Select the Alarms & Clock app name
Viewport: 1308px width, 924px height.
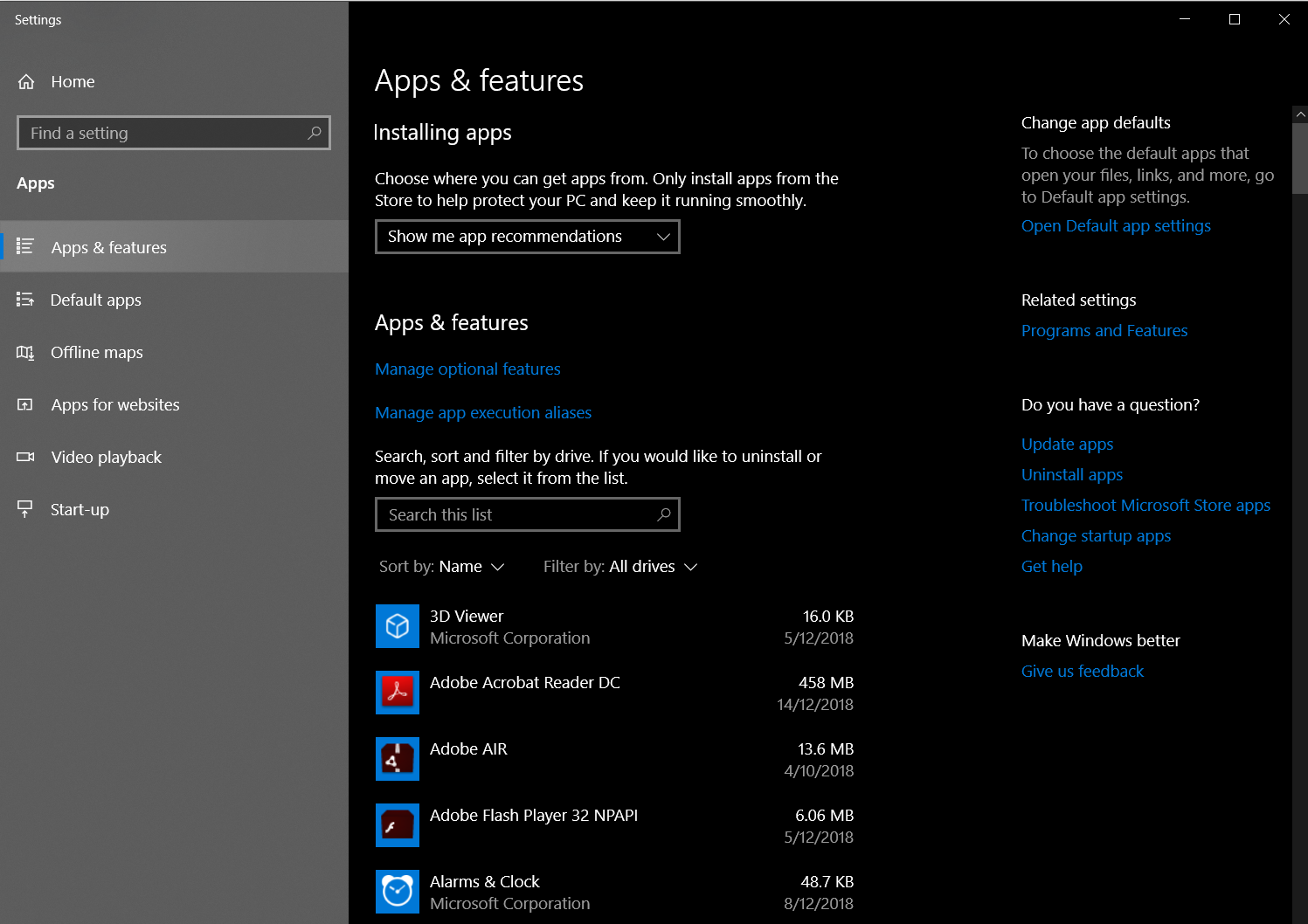click(x=485, y=882)
